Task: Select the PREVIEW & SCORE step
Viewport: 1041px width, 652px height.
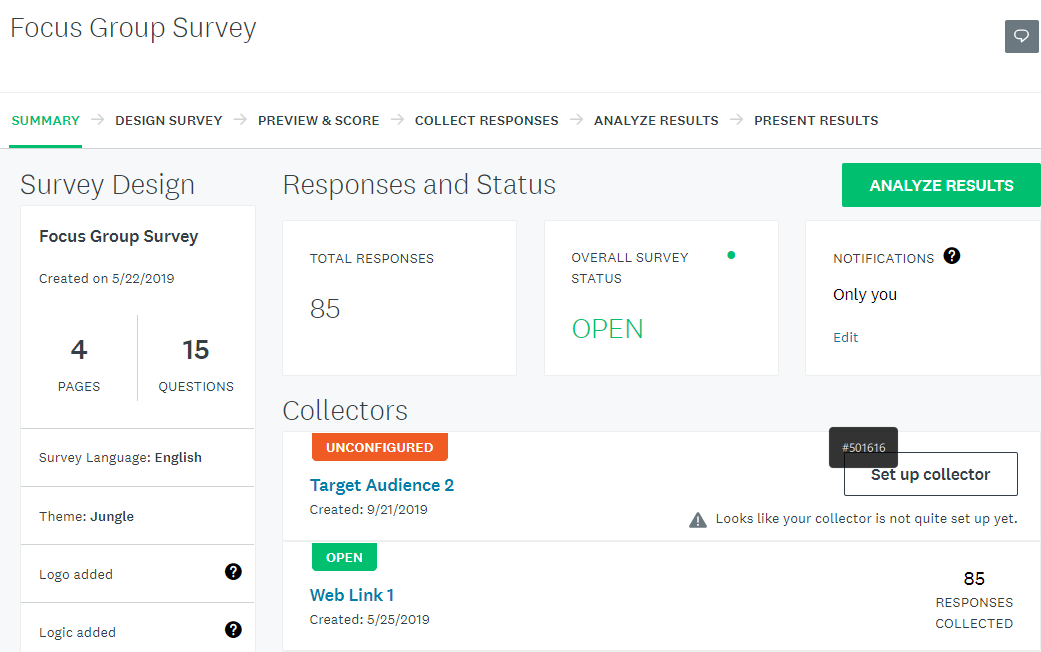Action: (318, 120)
